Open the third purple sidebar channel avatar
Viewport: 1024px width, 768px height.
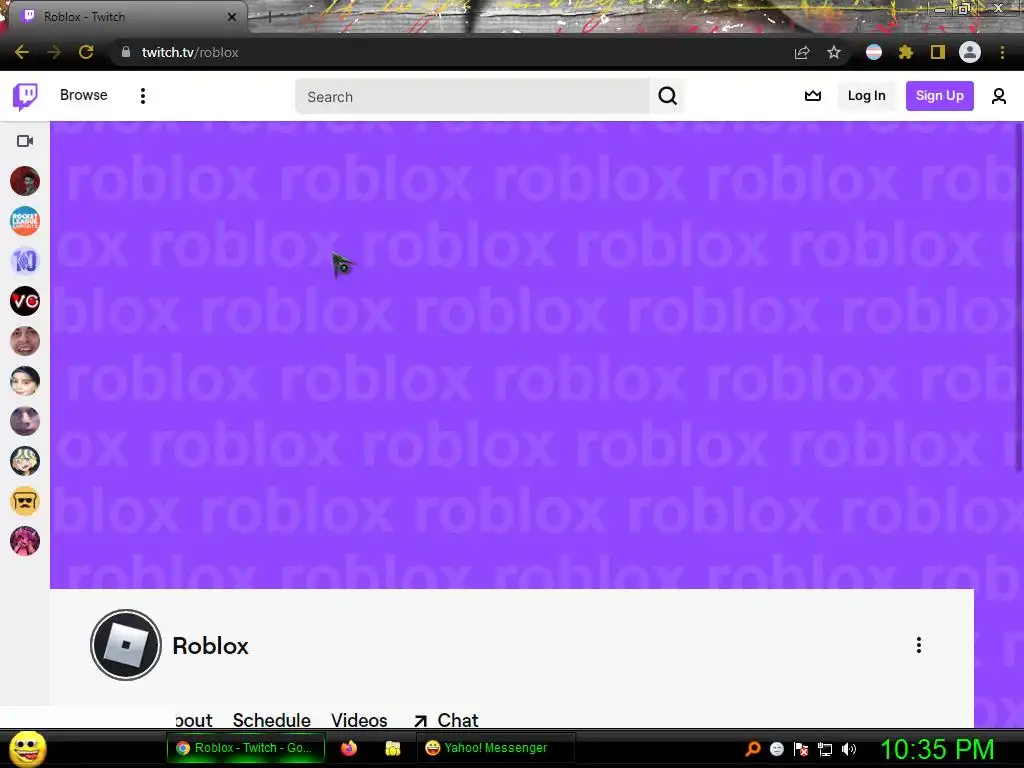(25, 261)
